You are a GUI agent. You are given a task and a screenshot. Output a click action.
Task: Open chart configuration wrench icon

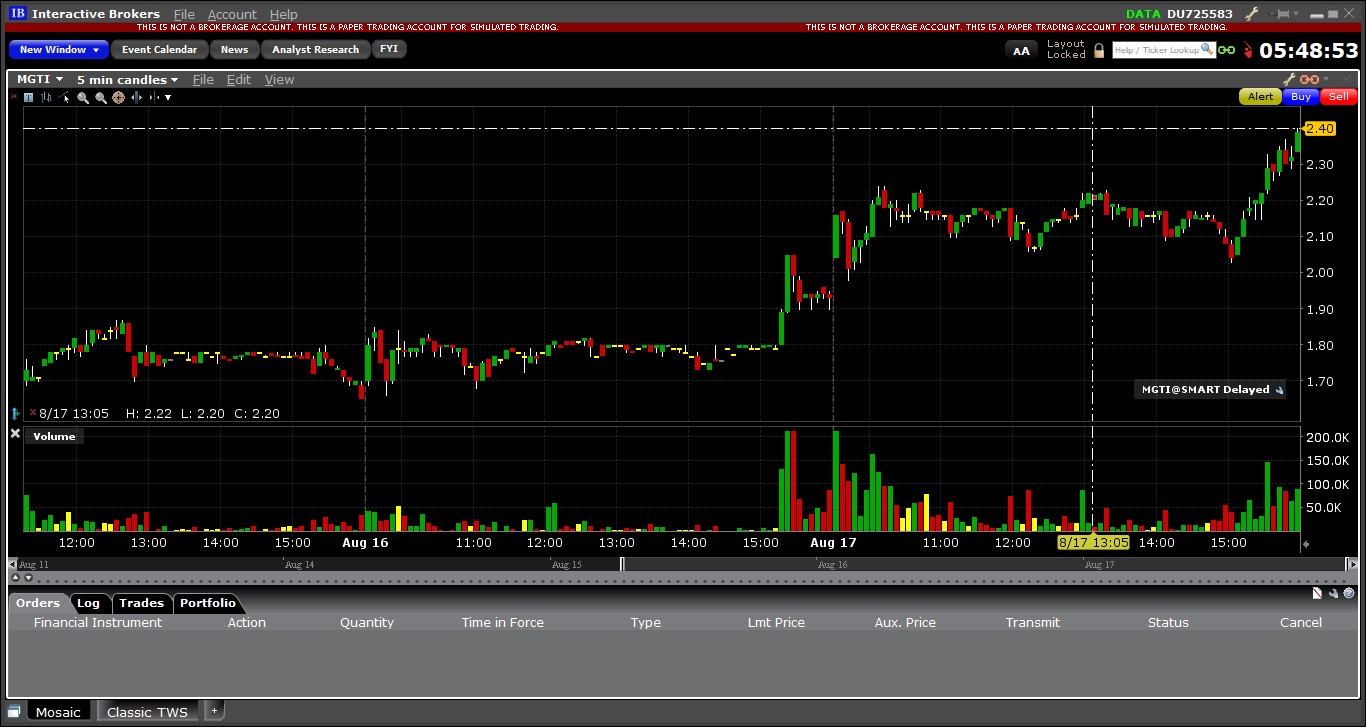click(x=1289, y=79)
